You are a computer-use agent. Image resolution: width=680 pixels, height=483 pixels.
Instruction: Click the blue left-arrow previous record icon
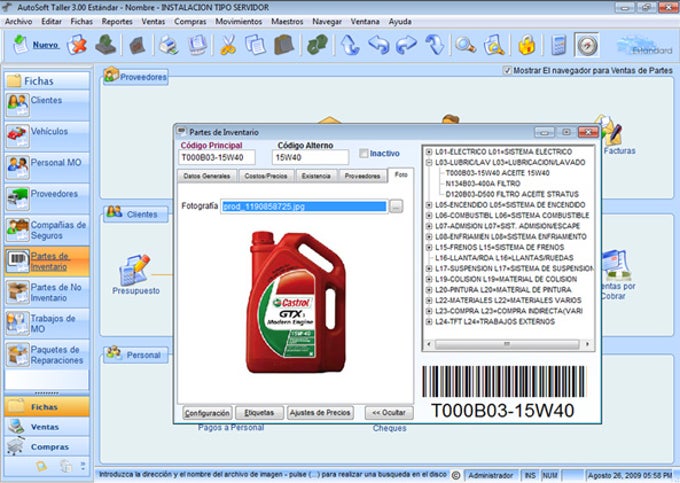coord(379,45)
